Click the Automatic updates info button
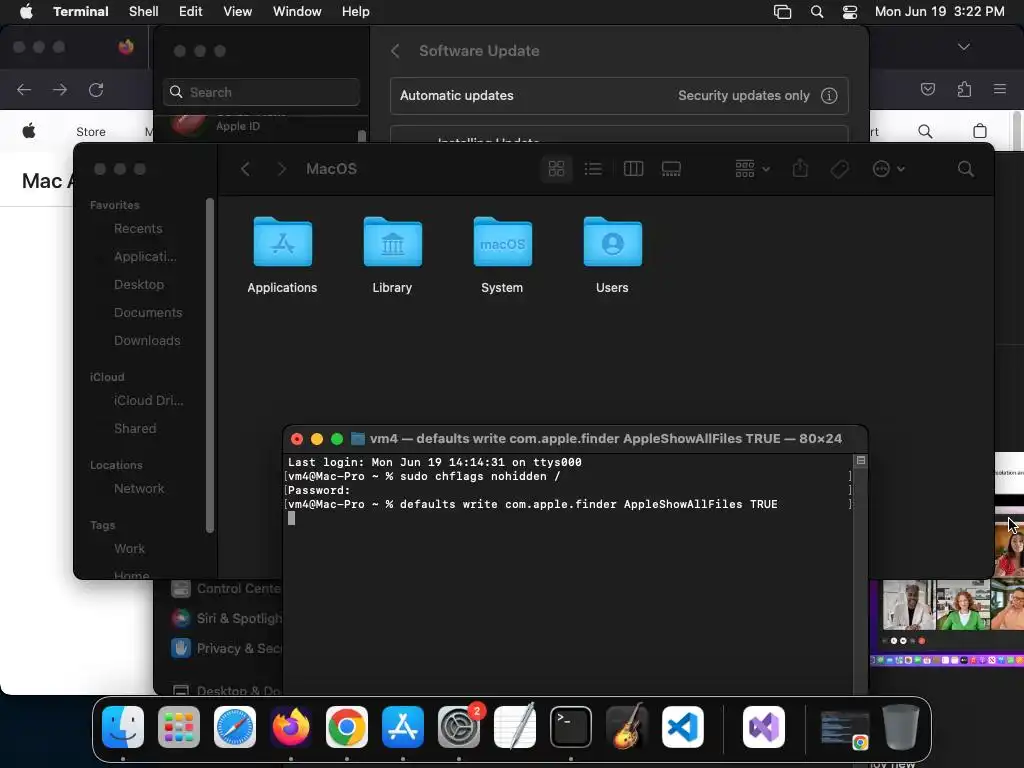Image resolution: width=1024 pixels, height=768 pixels. coord(829,96)
